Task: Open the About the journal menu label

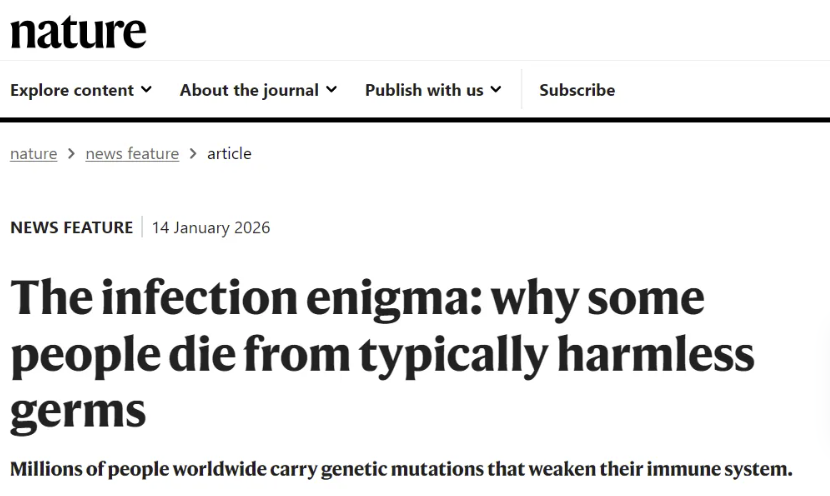Action: click(249, 90)
